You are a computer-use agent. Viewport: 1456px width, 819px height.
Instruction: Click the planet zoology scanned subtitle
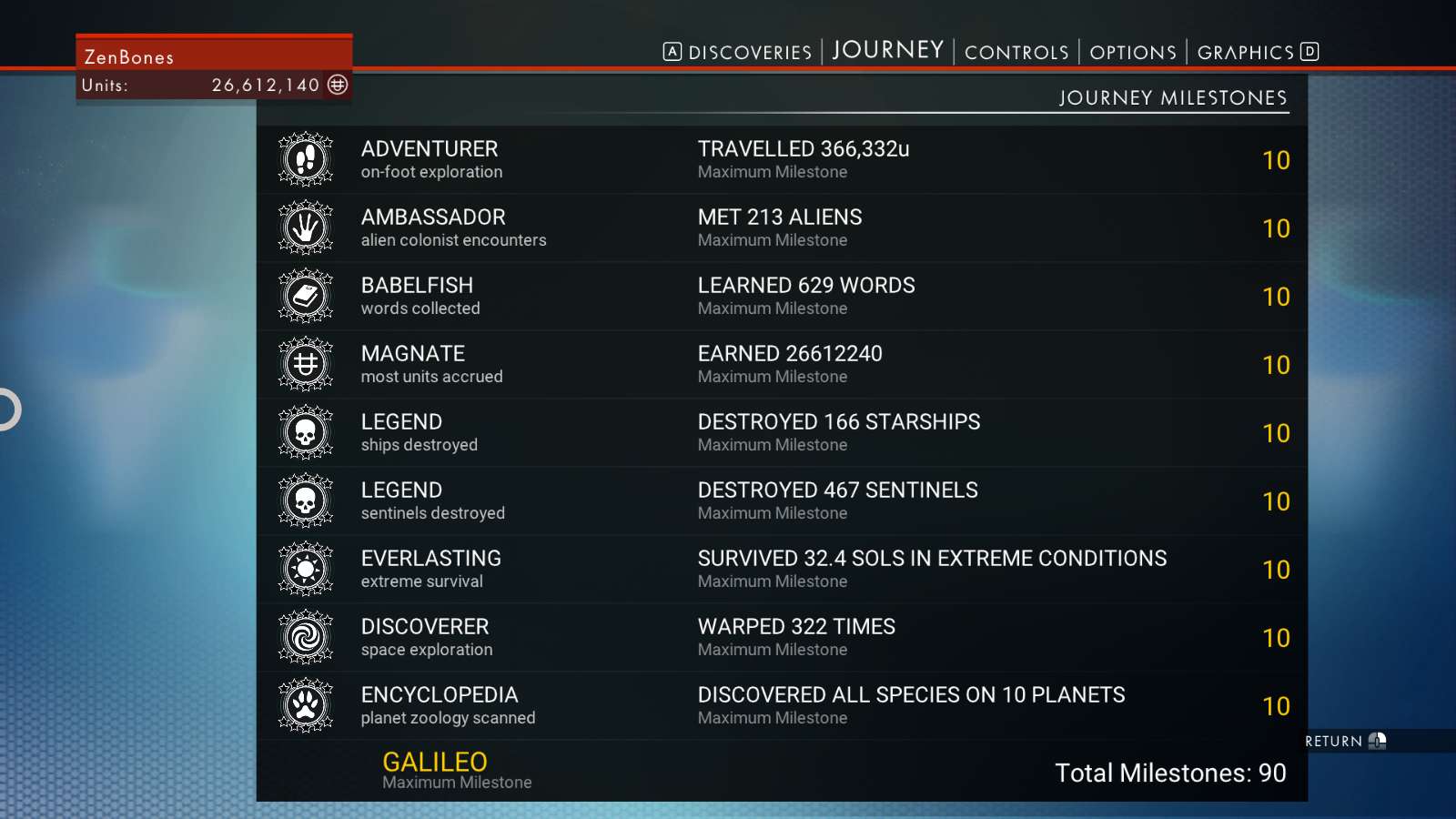(x=448, y=718)
